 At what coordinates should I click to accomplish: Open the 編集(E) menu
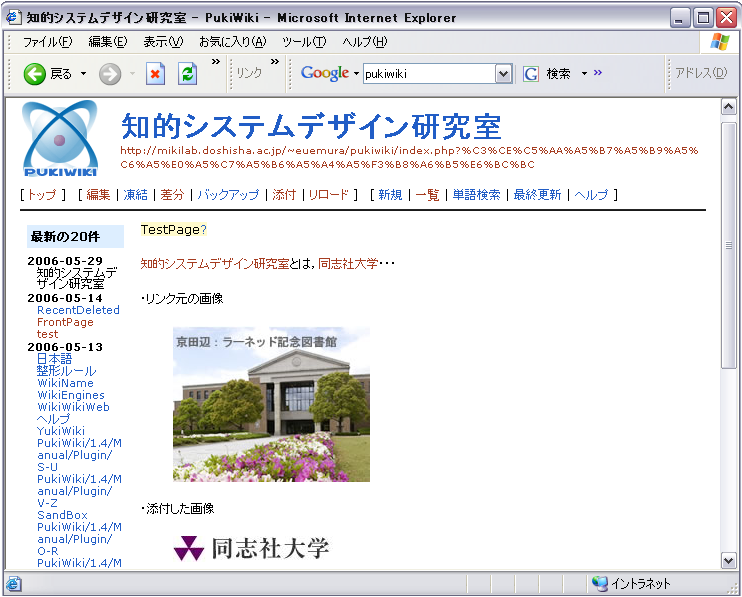pos(107,42)
